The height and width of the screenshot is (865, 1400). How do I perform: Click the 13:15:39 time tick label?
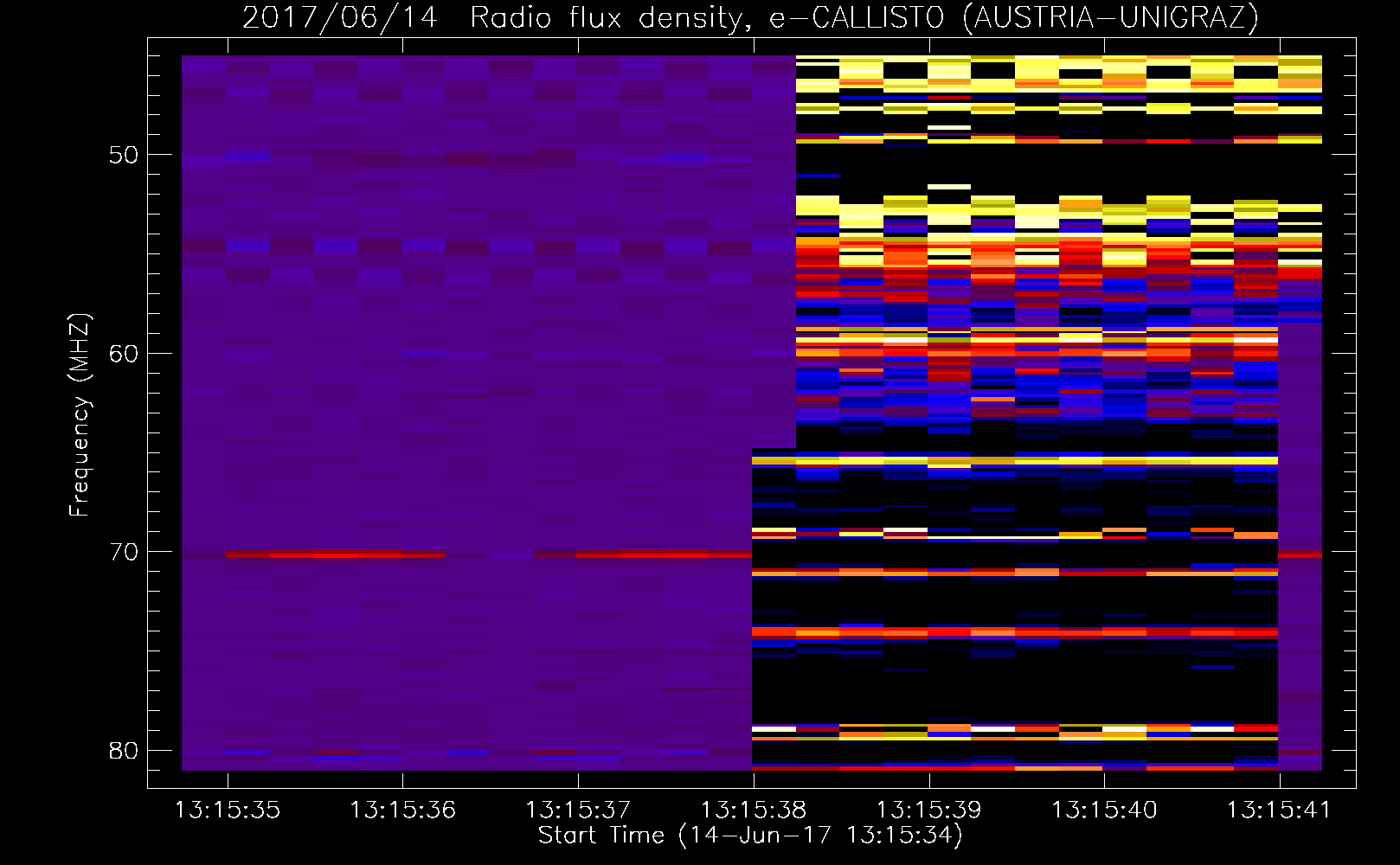[x=928, y=811]
